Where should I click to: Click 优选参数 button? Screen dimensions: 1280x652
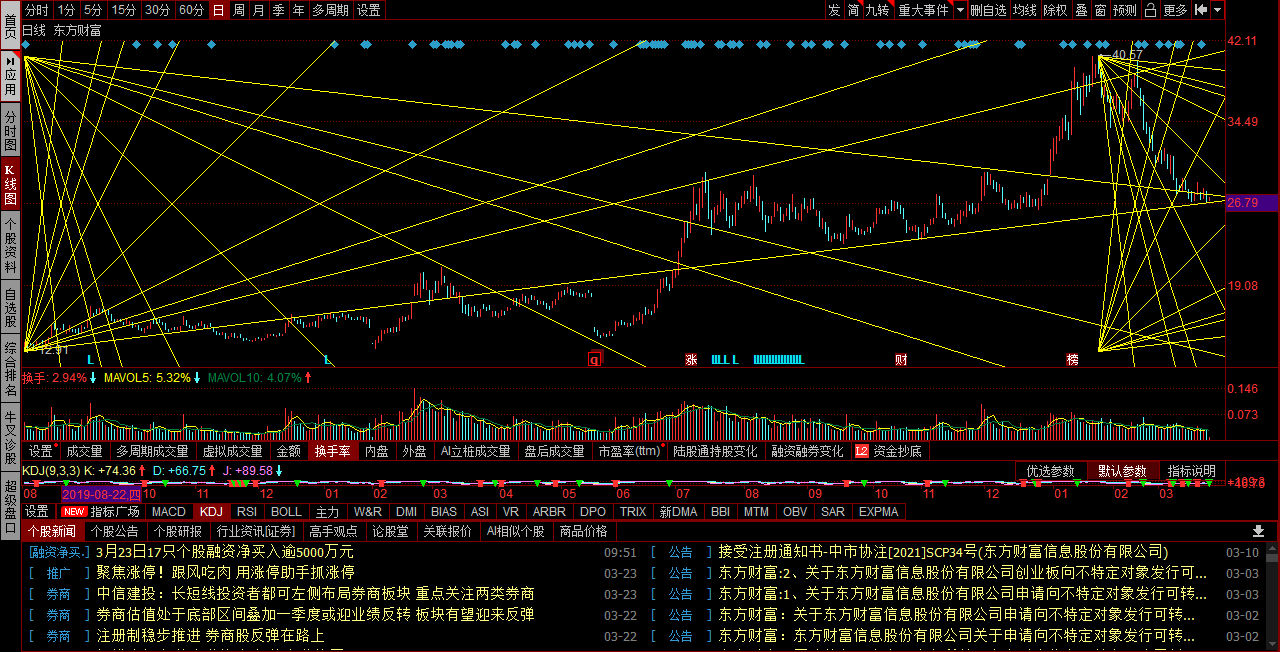[1051, 471]
